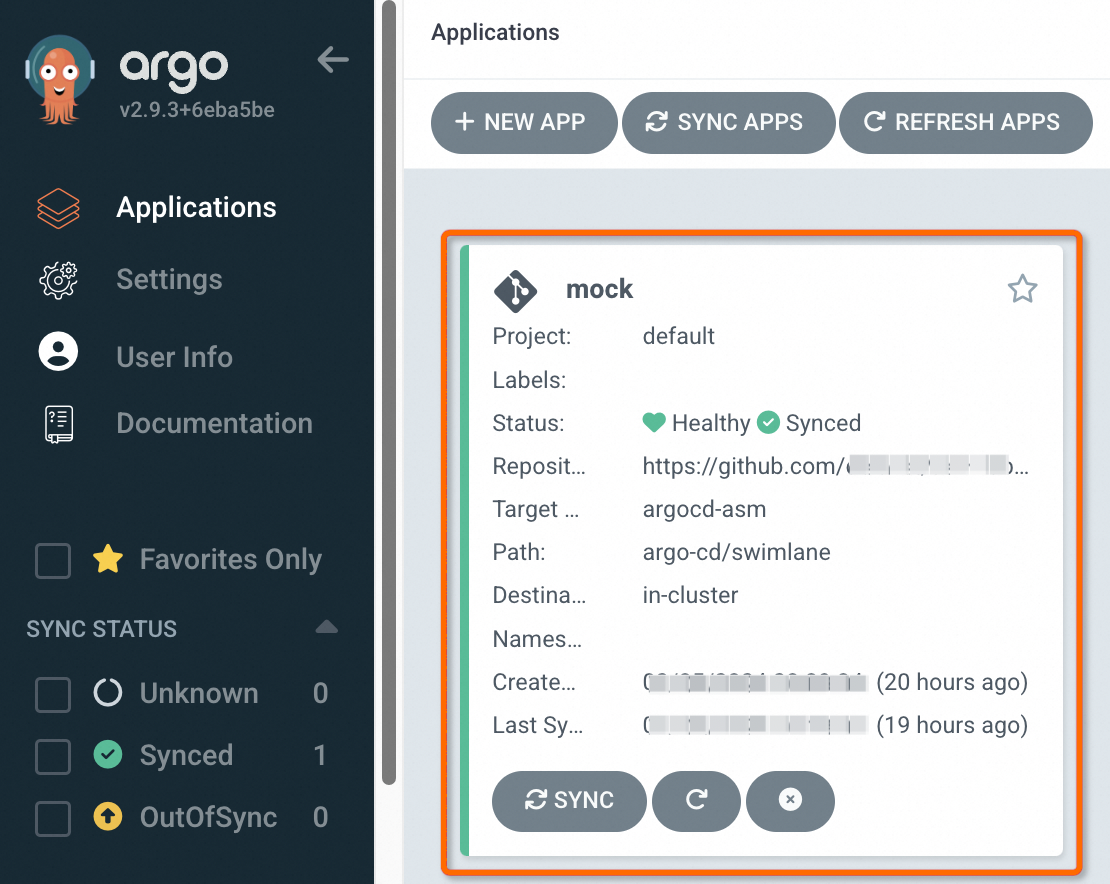Click the Documentation book icon
This screenshot has height=884, width=1110.
click(x=59, y=424)
